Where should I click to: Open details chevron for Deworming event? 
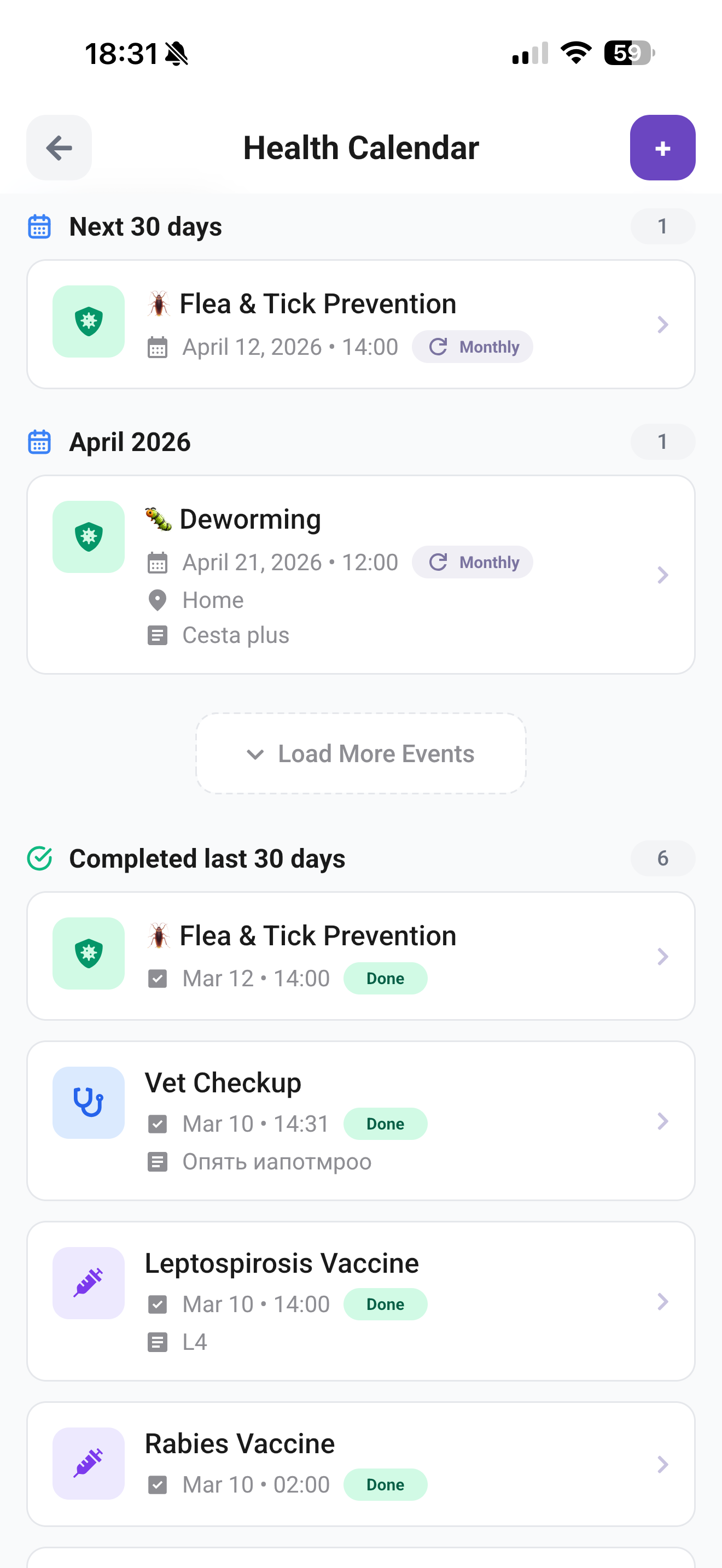pyautogui.click(x=662, y=575)
